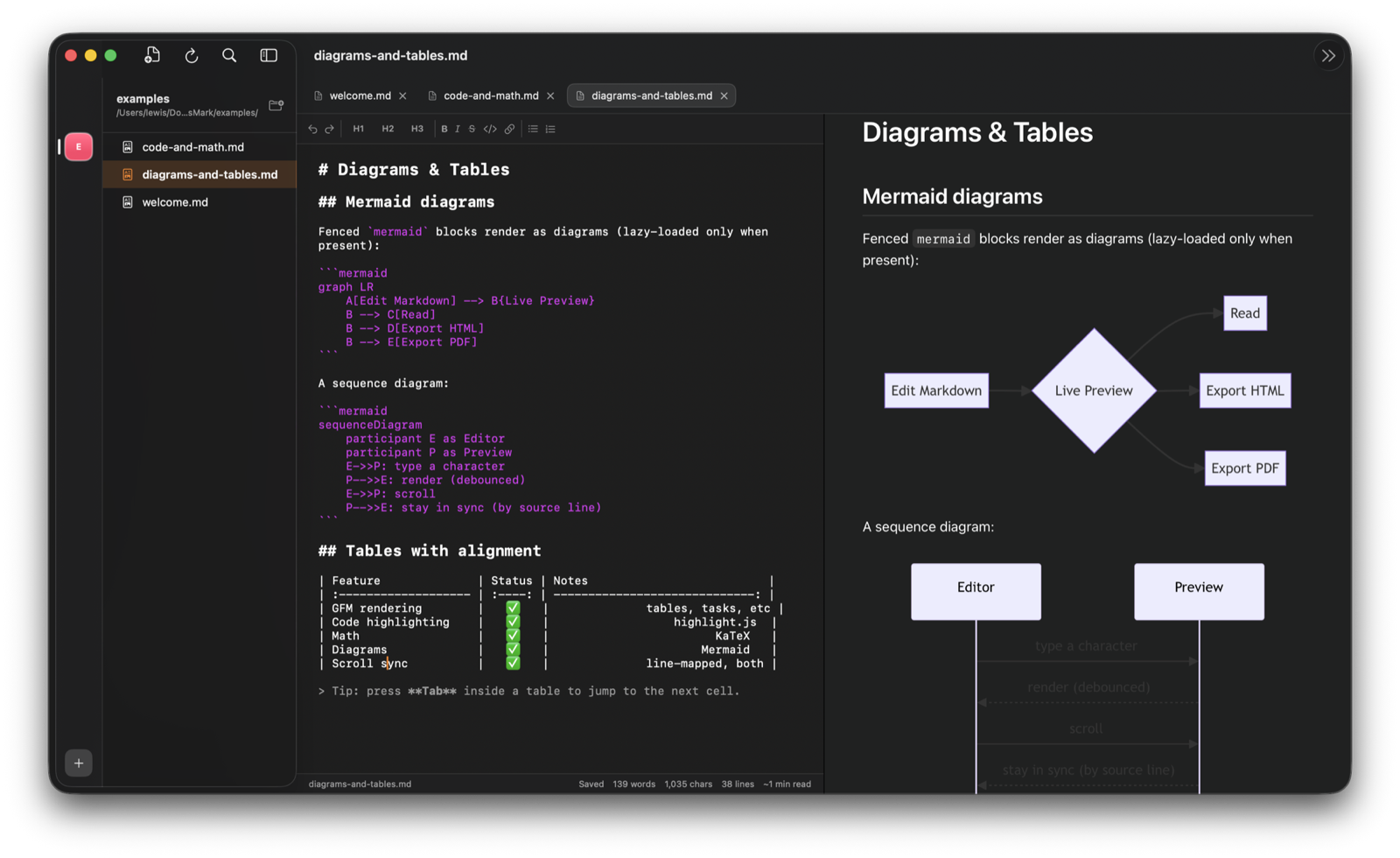Click the Undo arrow in editor toolbar

(313, 129)
